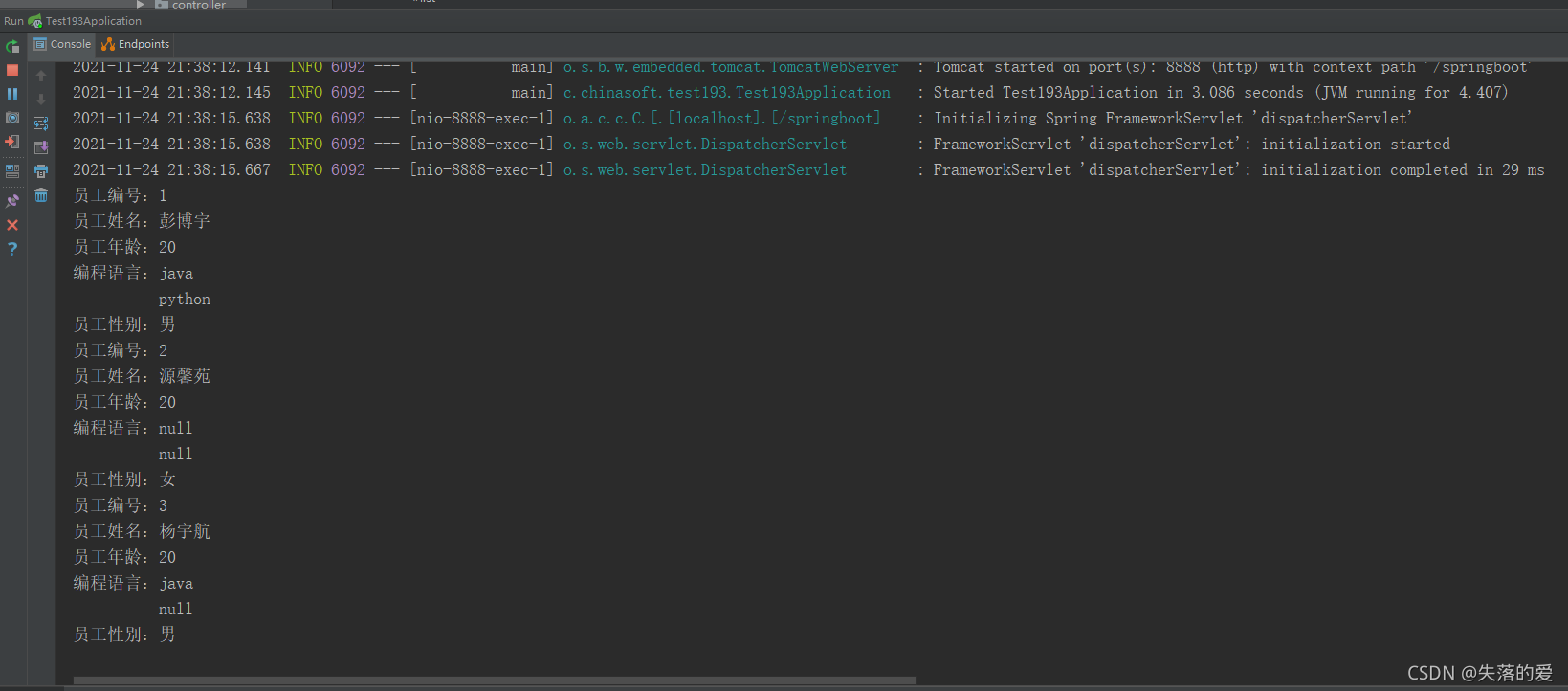Click the c.chinasoft.test193.Test193Application logger name
Screen dimensions: 1568x691
coord(726,92)
